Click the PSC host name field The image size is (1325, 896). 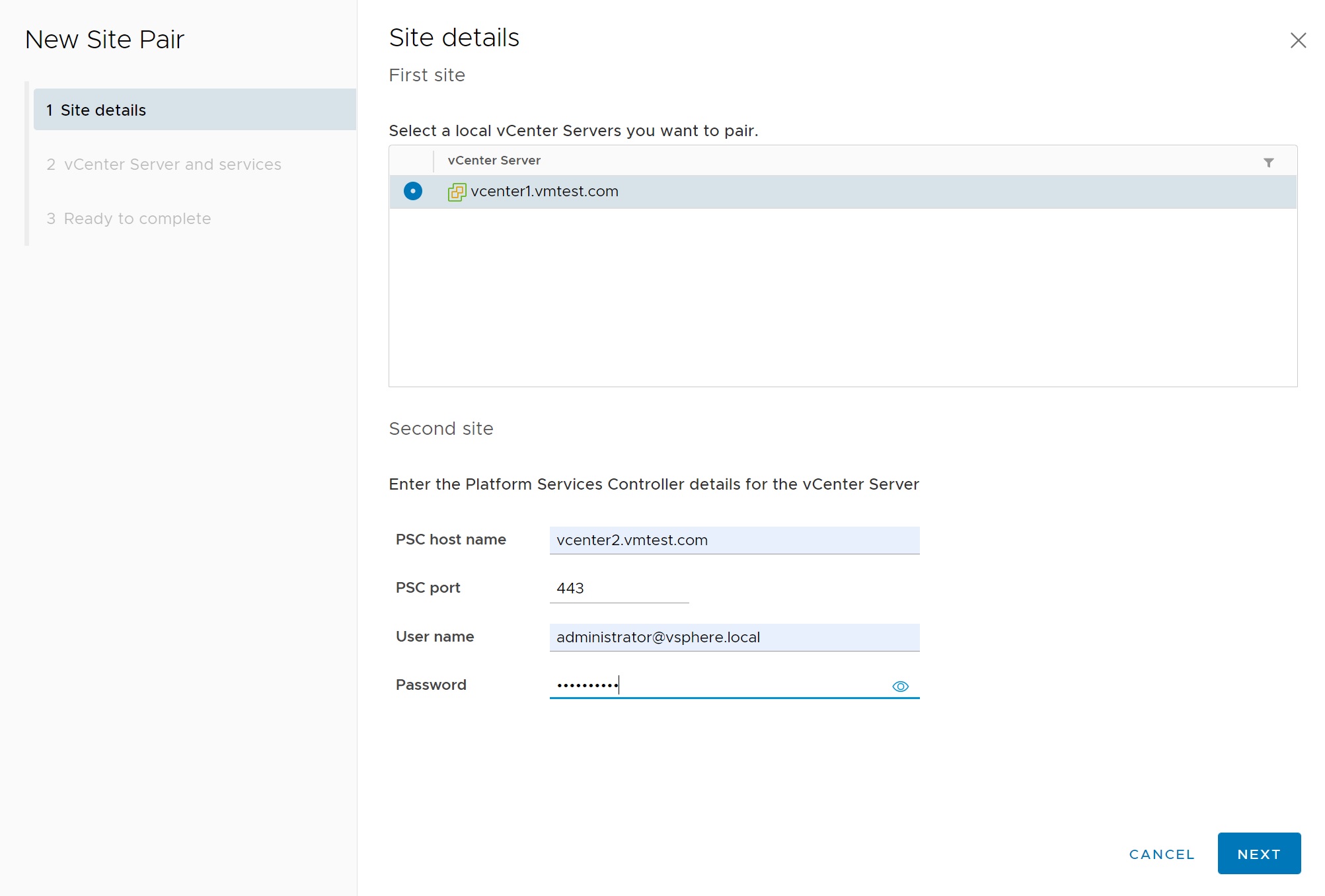point(734,540)
